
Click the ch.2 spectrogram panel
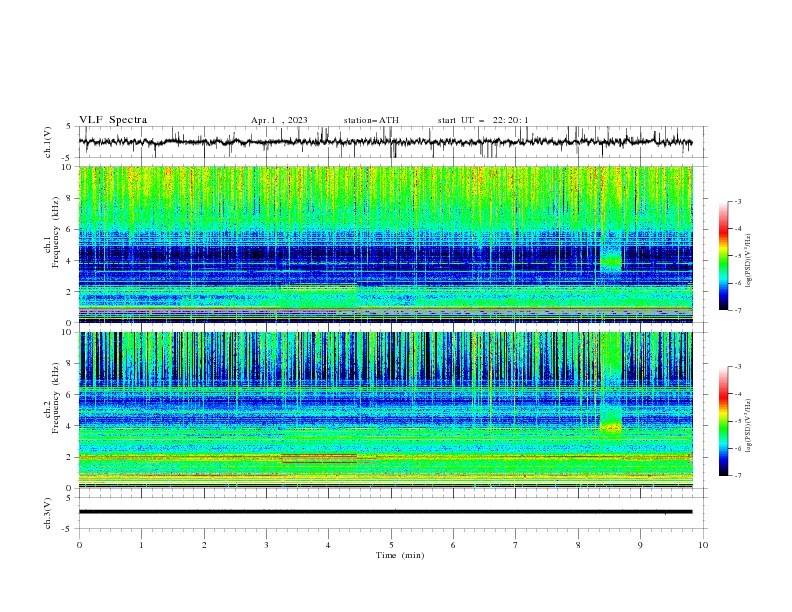[386, 410]
